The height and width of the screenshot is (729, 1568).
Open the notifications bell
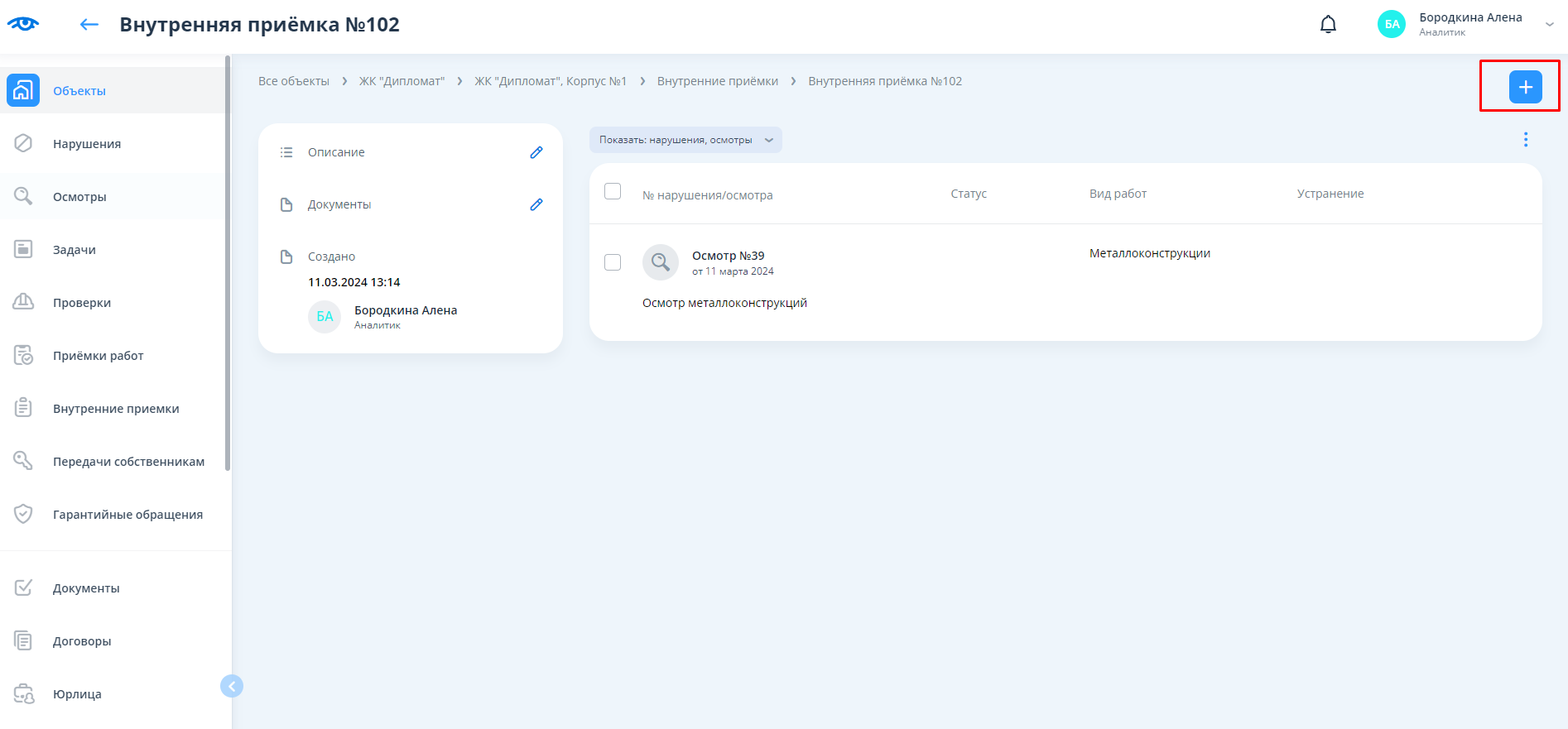pos(1328,25)
